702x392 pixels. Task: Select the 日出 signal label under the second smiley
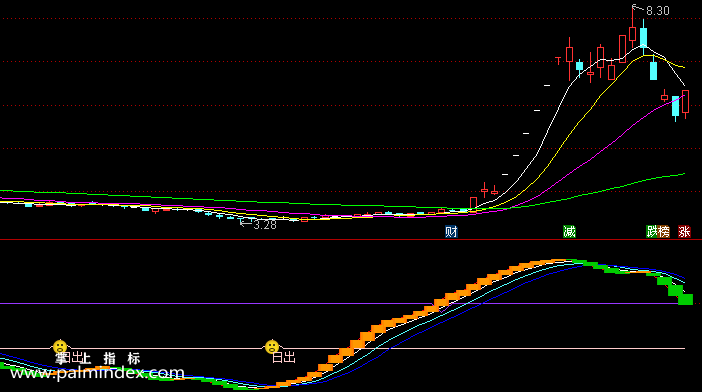283,358
